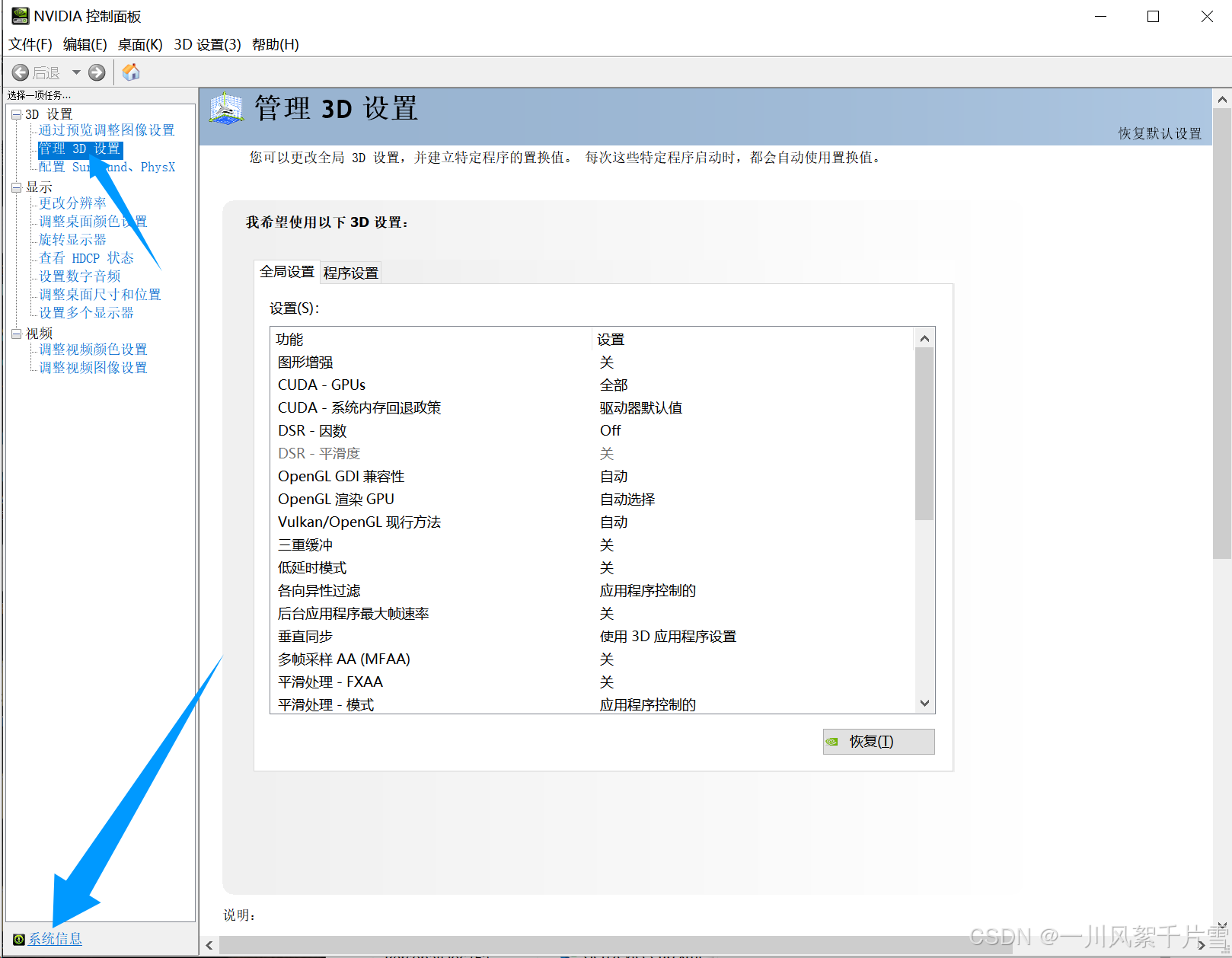Select the CUDA - 系统内存回退政策 row
The height and width of the screenshot is (958, 1232).
tap(592, 408)
